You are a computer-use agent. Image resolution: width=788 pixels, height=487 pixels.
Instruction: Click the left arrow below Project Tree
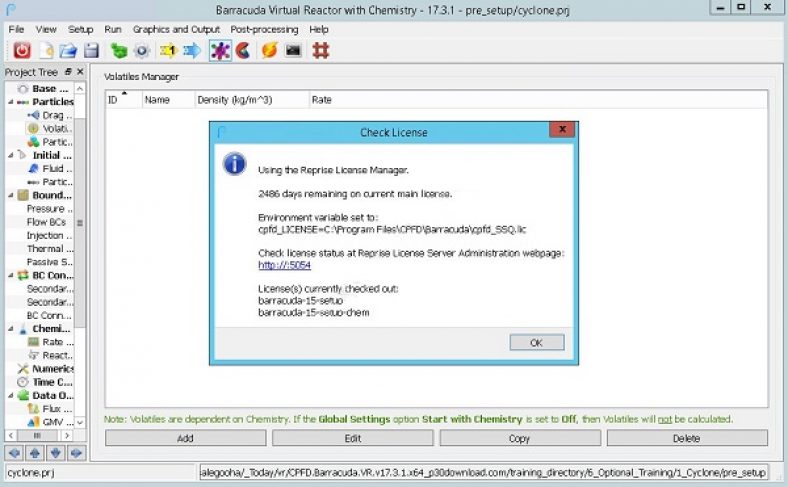(x=14, y=453)
